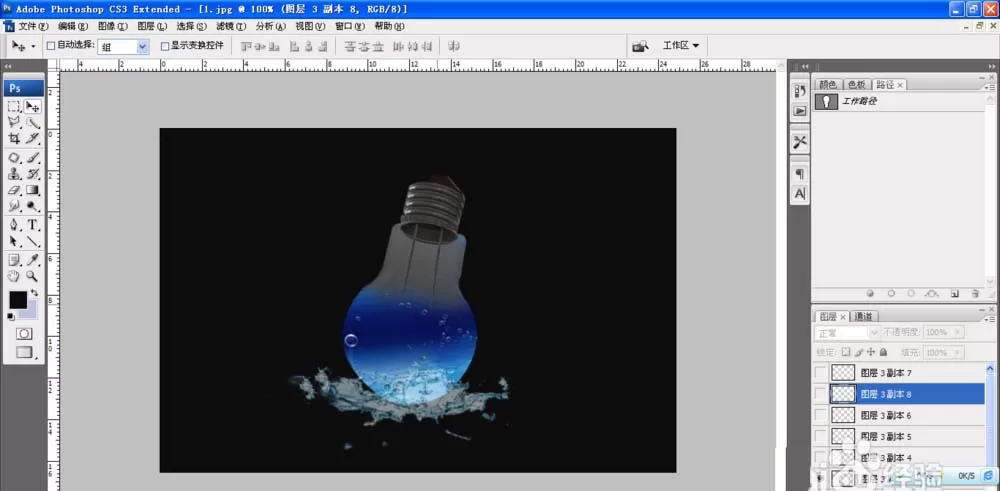Open the History panel icon in dock
Screen dimensions: 1000x491
(800, 91)
